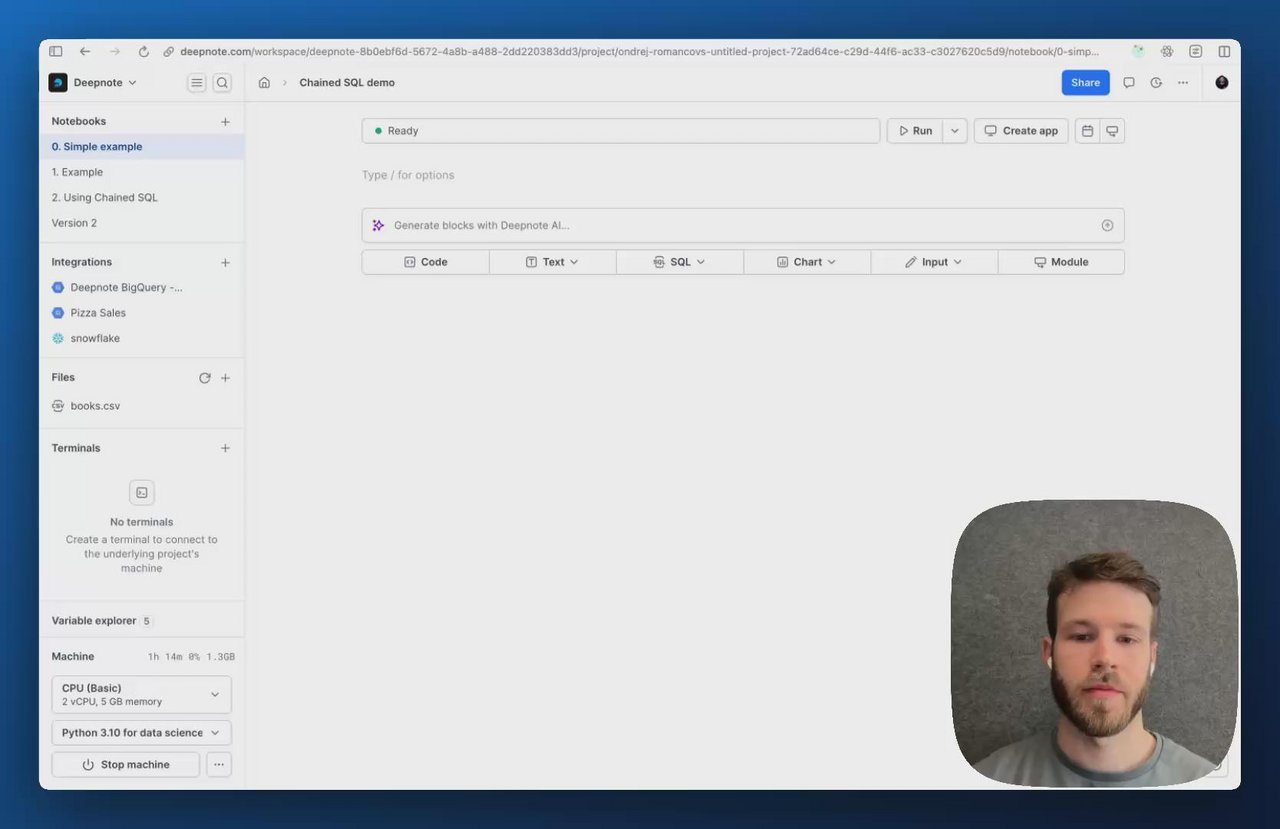
Task: Select the 0. Simple example notebook
Action: 142,147
